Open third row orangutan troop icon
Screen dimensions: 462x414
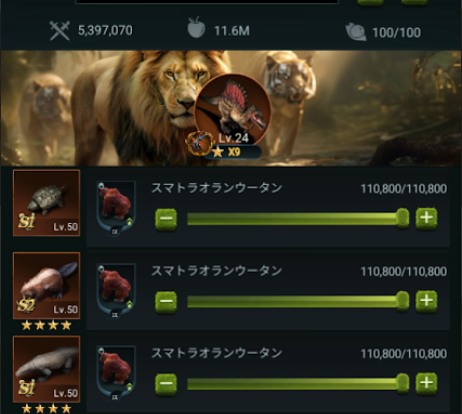click(x=116, y=373)
